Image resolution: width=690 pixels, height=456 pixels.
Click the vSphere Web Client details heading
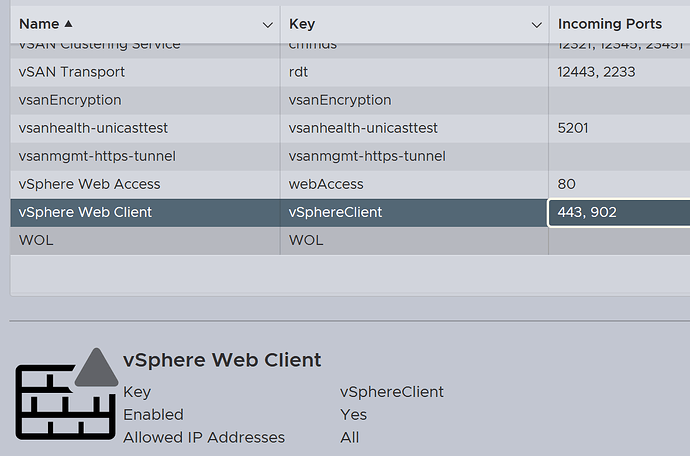(222, 360)
